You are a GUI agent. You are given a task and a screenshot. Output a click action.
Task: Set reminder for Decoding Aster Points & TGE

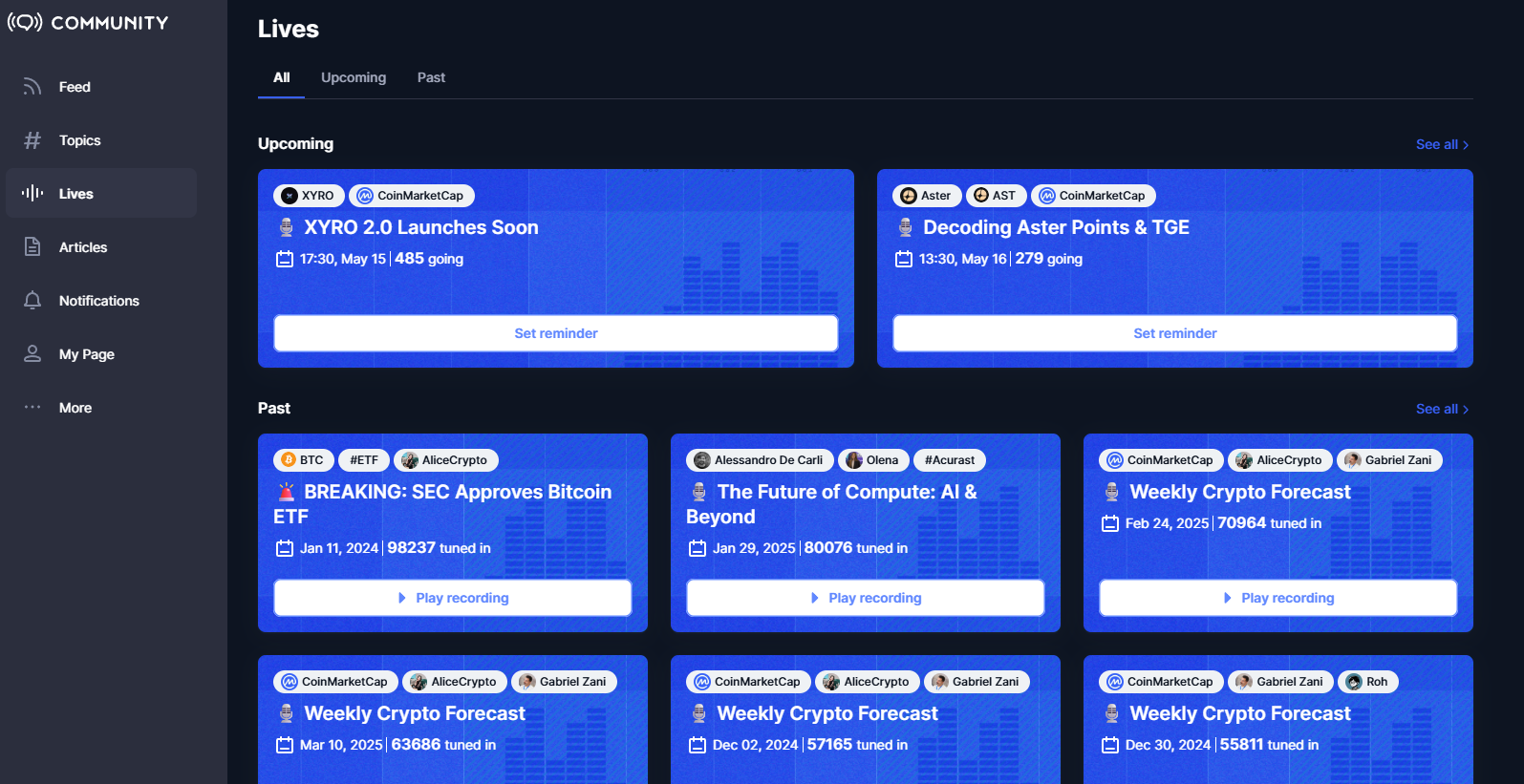(x=1175, y=333)
